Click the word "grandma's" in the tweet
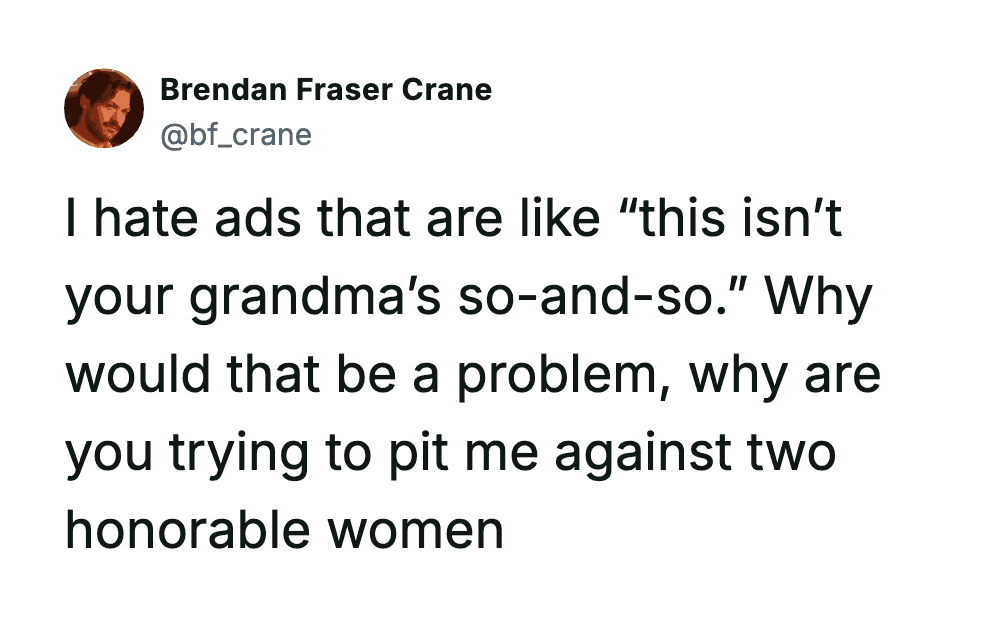 (309, 299)
